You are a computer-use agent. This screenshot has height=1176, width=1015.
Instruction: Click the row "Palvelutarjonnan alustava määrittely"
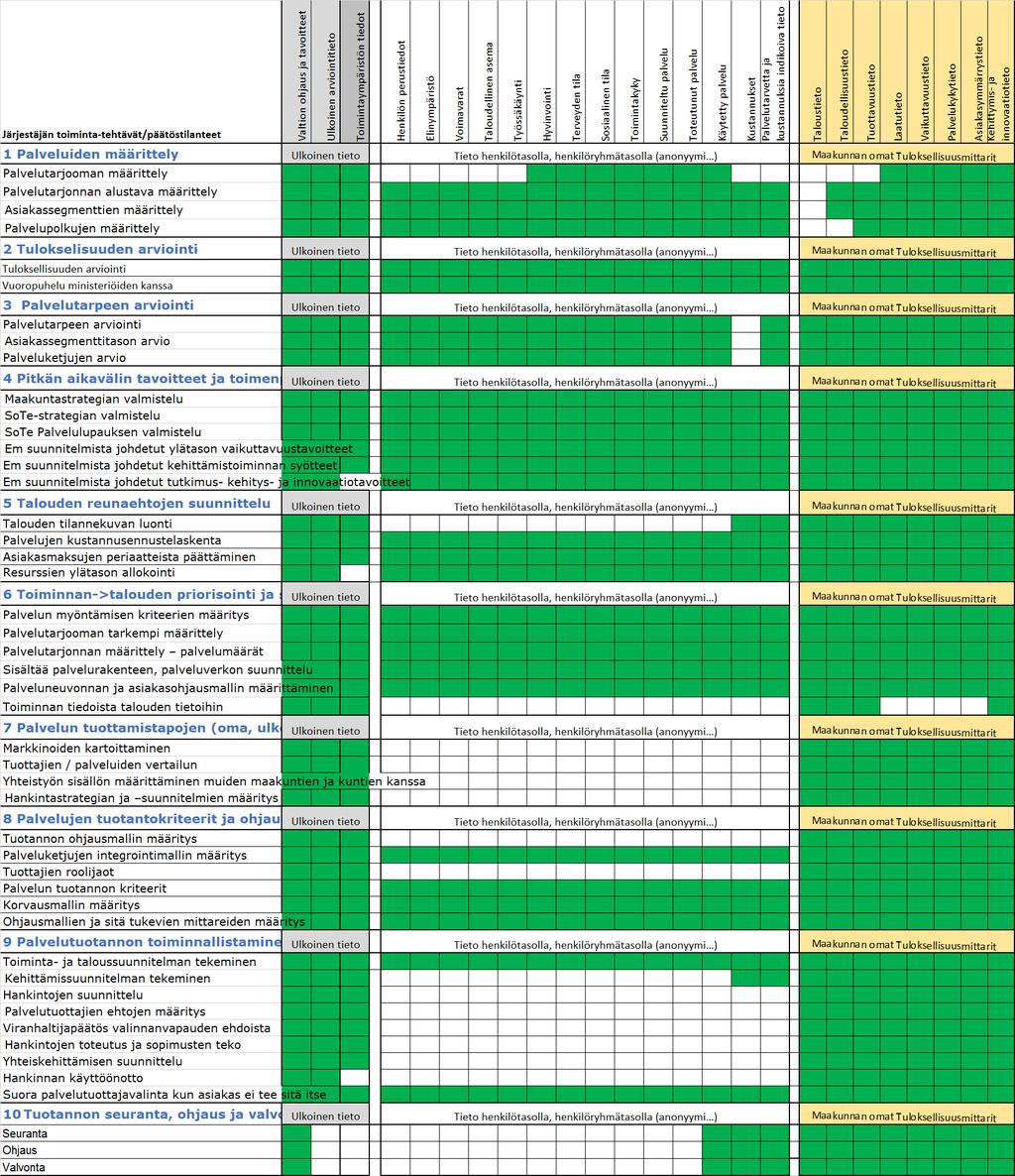pos(110,191)
